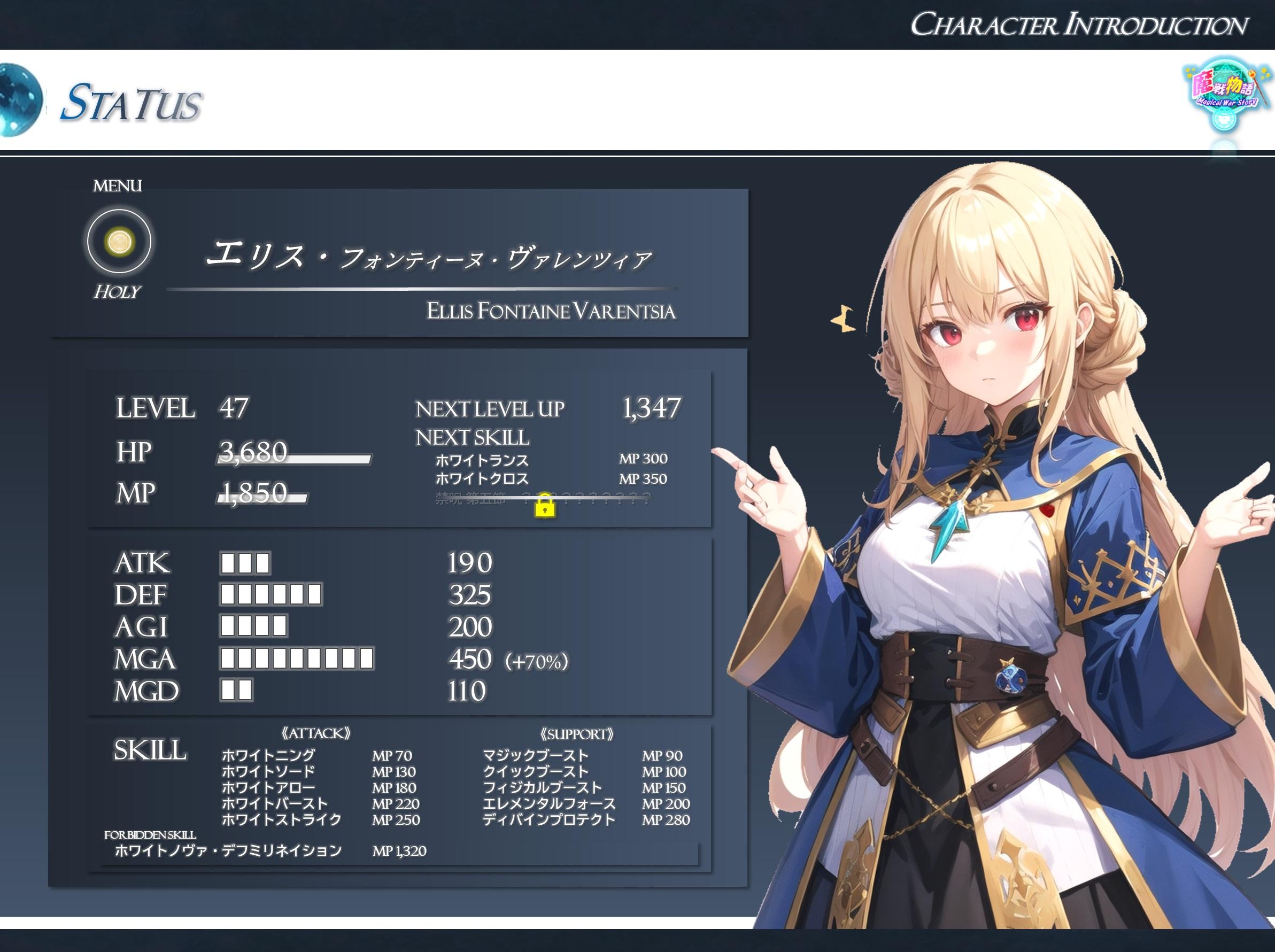Click the yellow padlock icon on locked skill
The height and width of the screenshot is (952, 1275).
pos(545,506)
